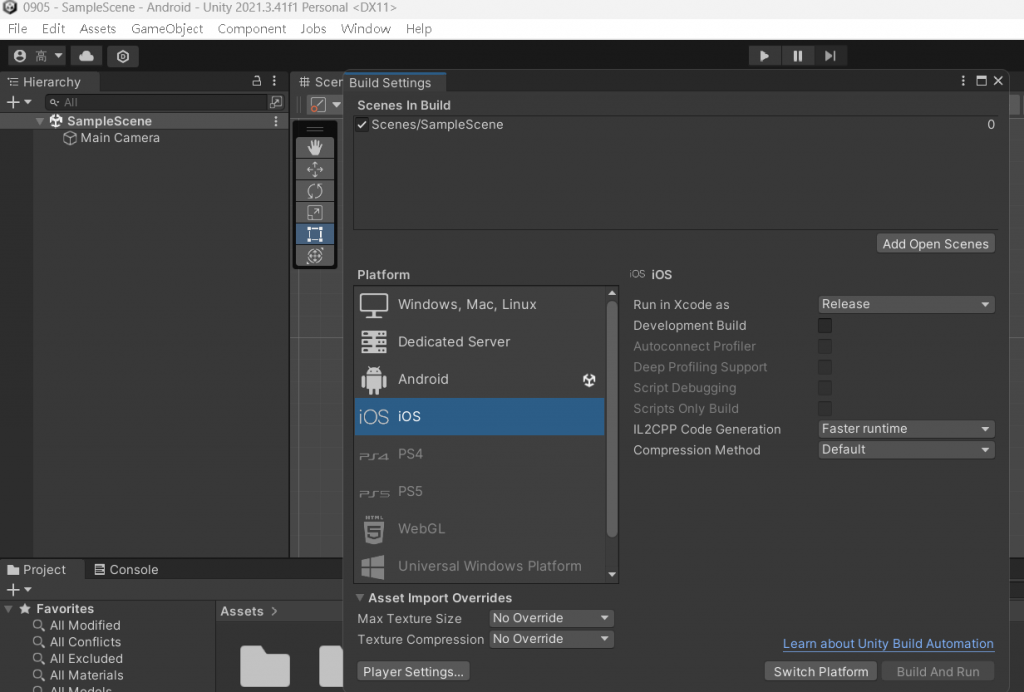Screen dimensions: 1024x692
Task: Open Component menu
Action: (x=252, y=29)
